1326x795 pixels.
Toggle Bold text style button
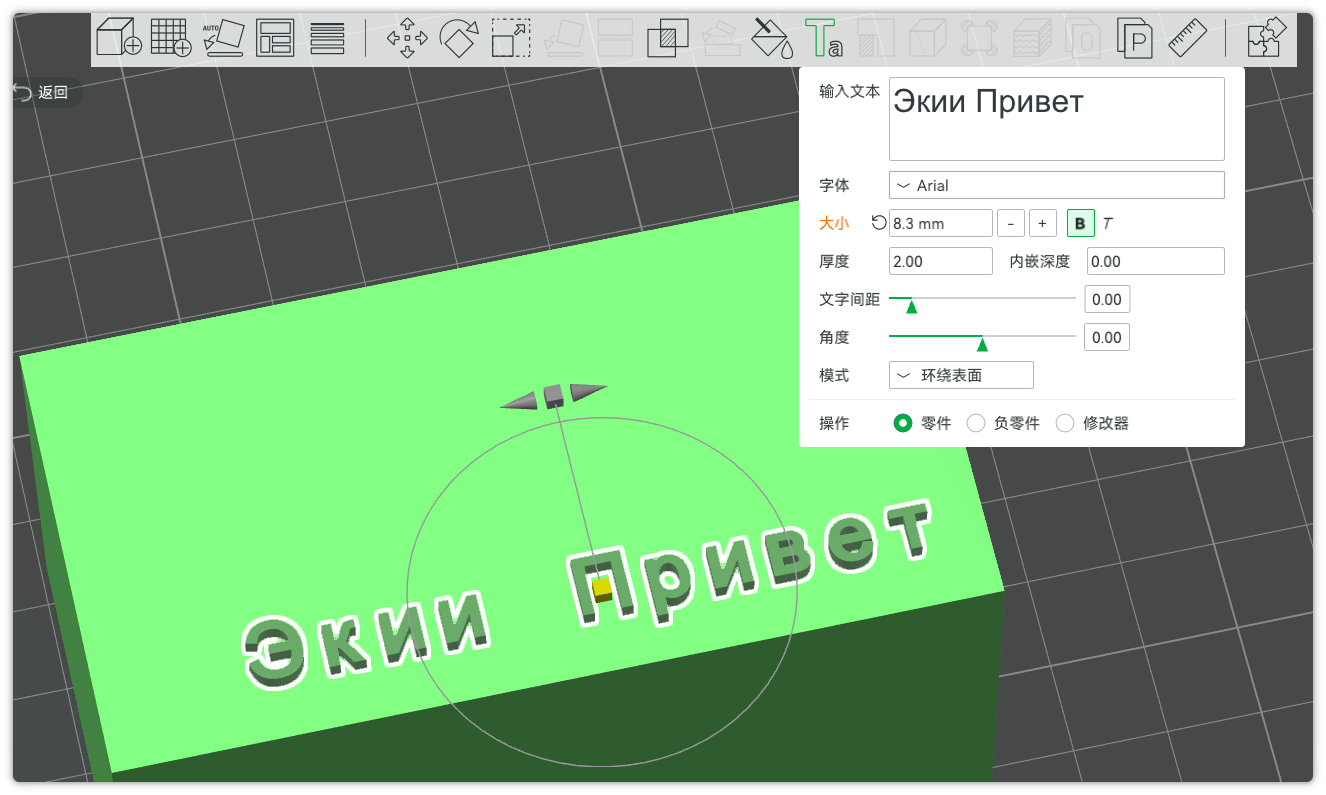coord(1080,223)
